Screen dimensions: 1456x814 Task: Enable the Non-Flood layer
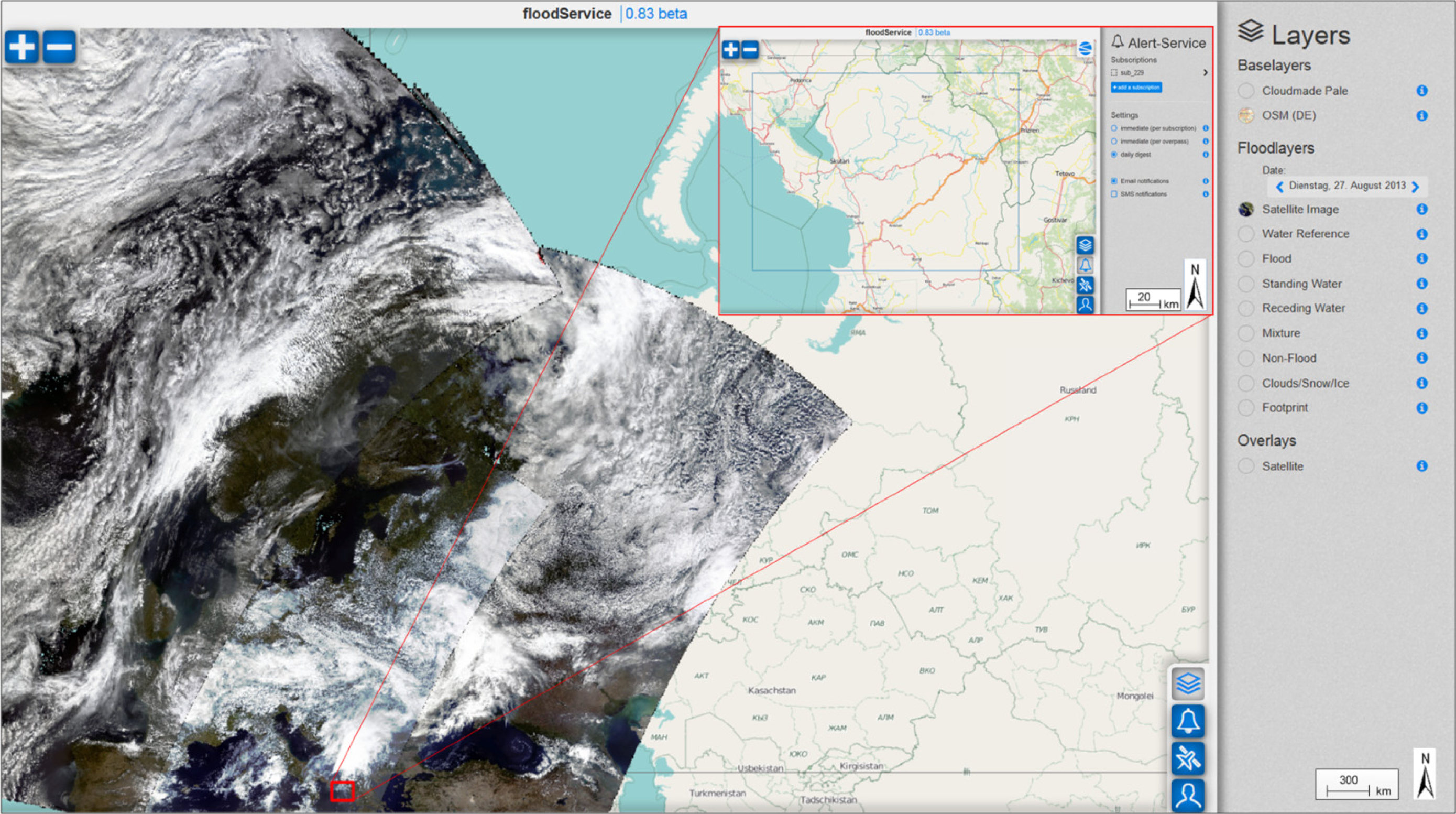[x=1246, y=359]
